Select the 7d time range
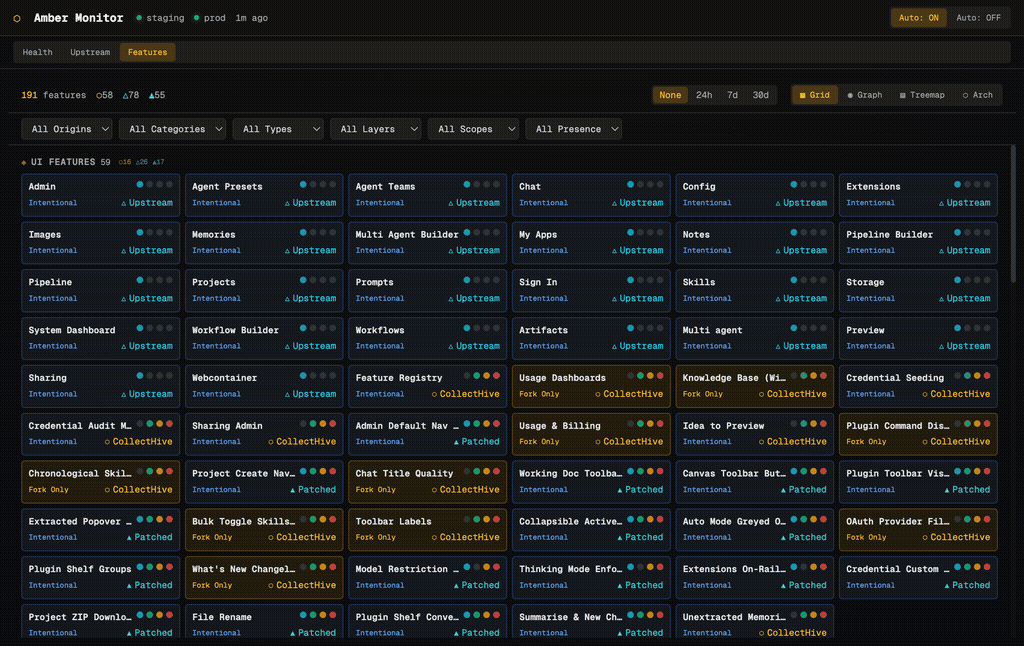Viewport: 1024px width, 646px height. pos(732,95)
